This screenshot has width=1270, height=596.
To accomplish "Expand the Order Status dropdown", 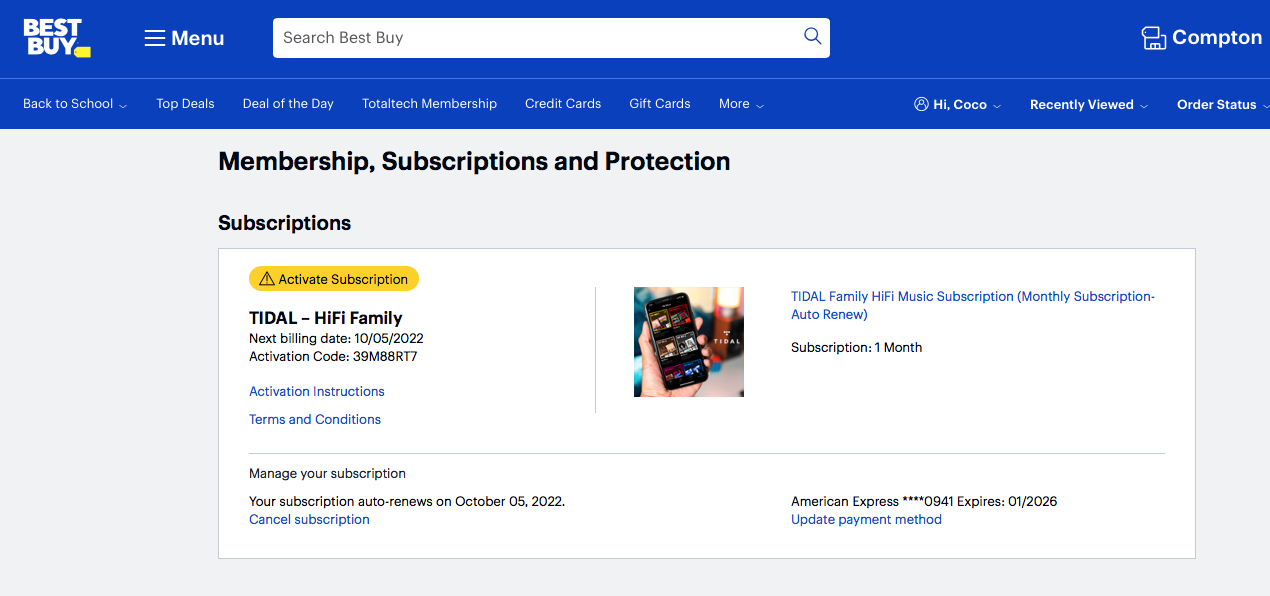I will tap(1222, 104).
